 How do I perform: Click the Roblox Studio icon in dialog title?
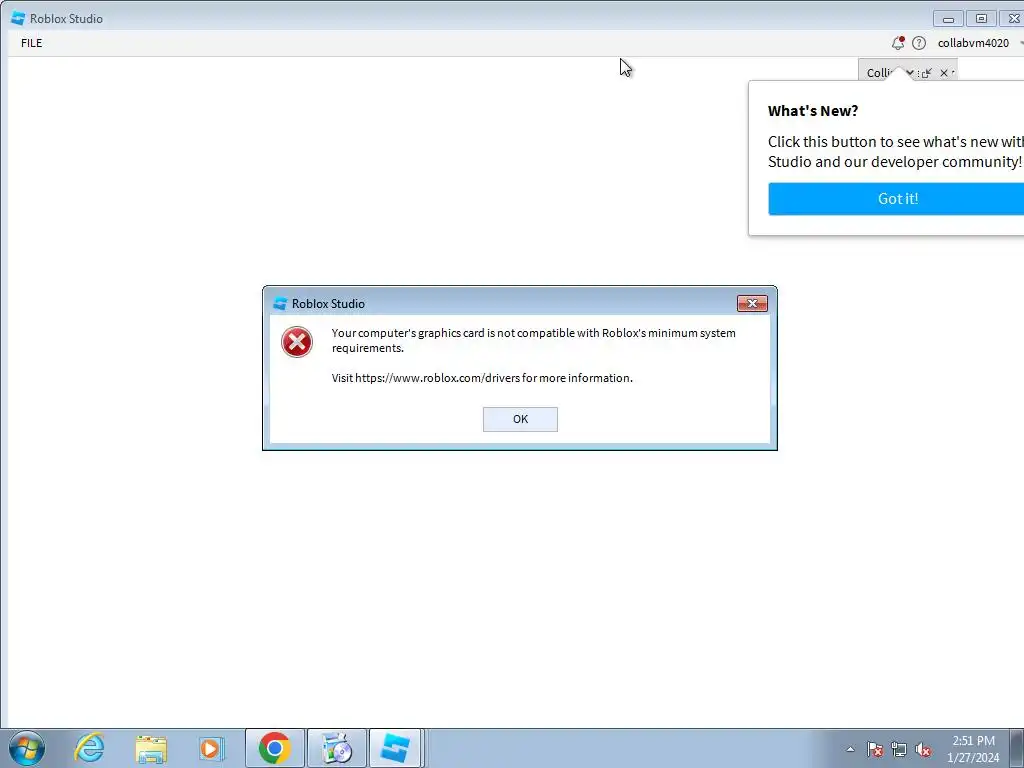pyautogui.click(x=280, y=303)
